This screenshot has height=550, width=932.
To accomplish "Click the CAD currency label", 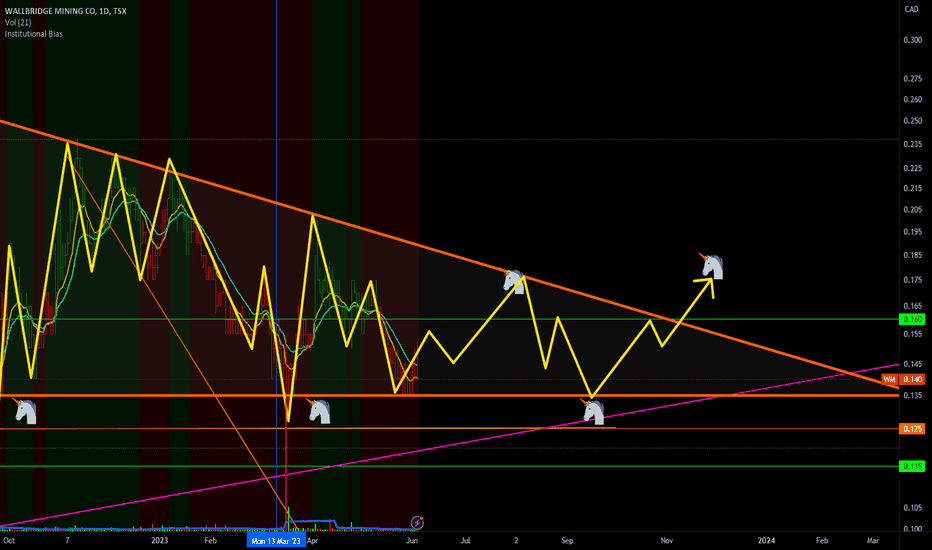I will 911,9.
